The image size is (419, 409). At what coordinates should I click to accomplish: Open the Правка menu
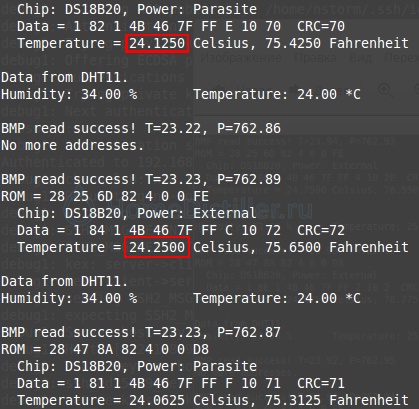[x=315, y=58]
